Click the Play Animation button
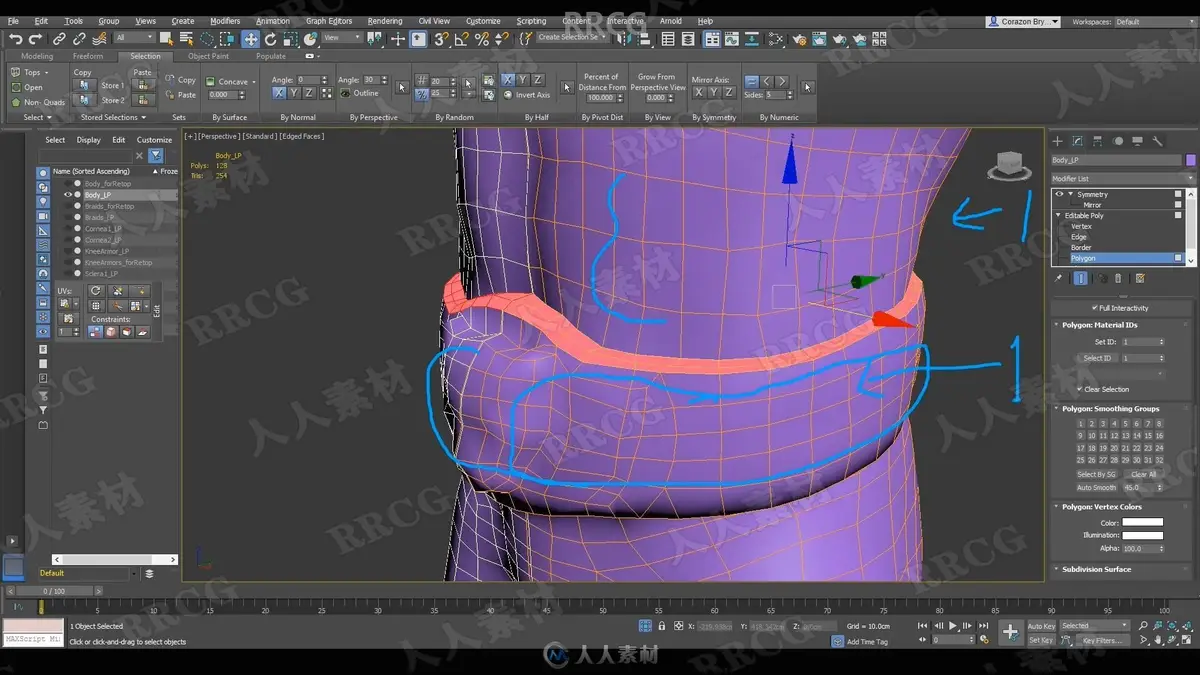 953,626
